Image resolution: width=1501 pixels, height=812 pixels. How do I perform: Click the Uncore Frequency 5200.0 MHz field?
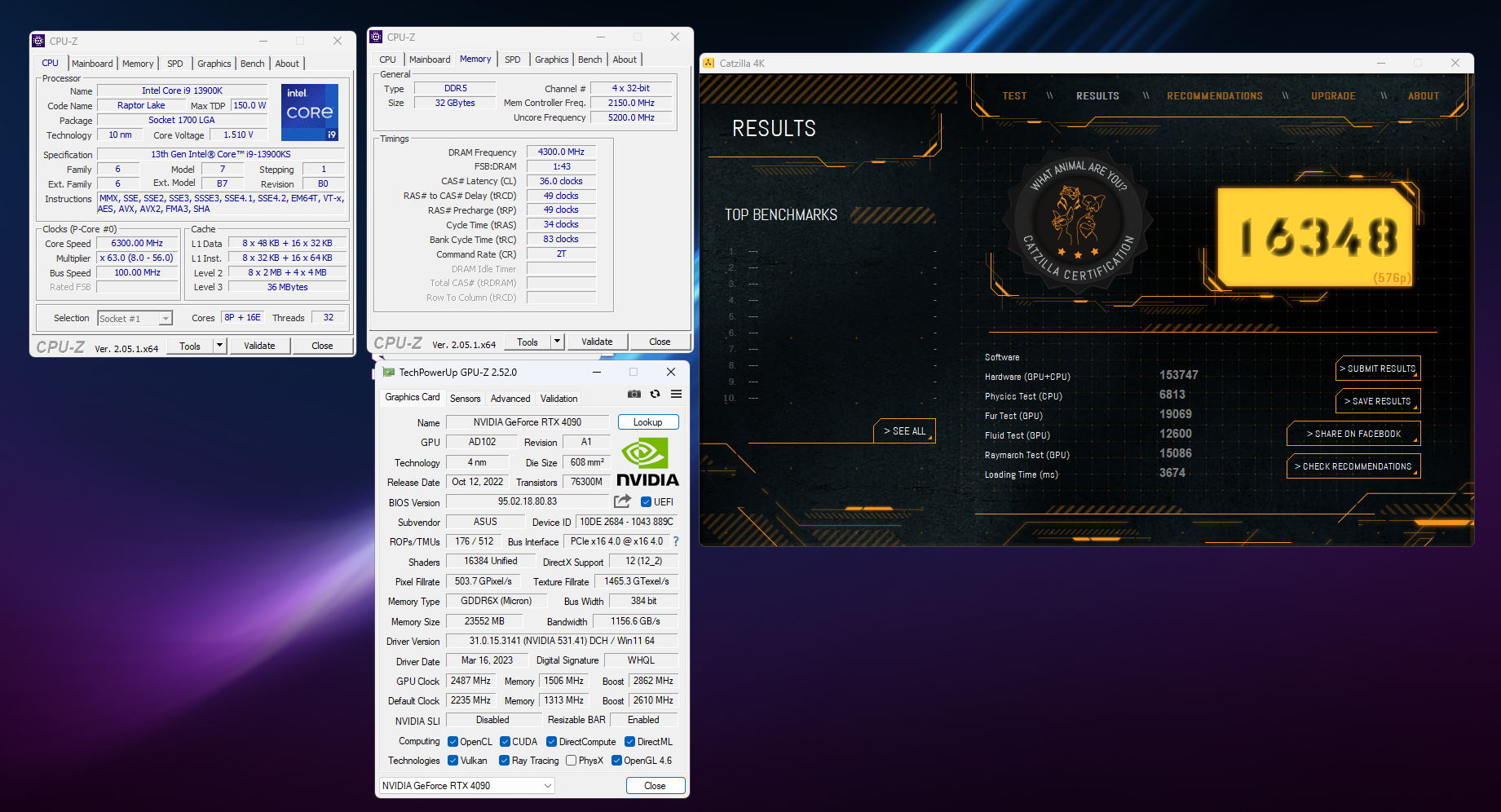(x=631, y=117)
